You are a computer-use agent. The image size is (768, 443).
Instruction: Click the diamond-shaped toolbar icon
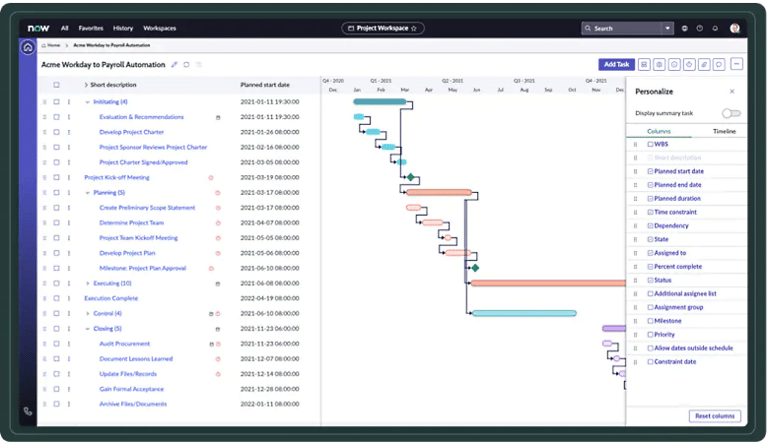pyautogui.click(x=689, y=64)
